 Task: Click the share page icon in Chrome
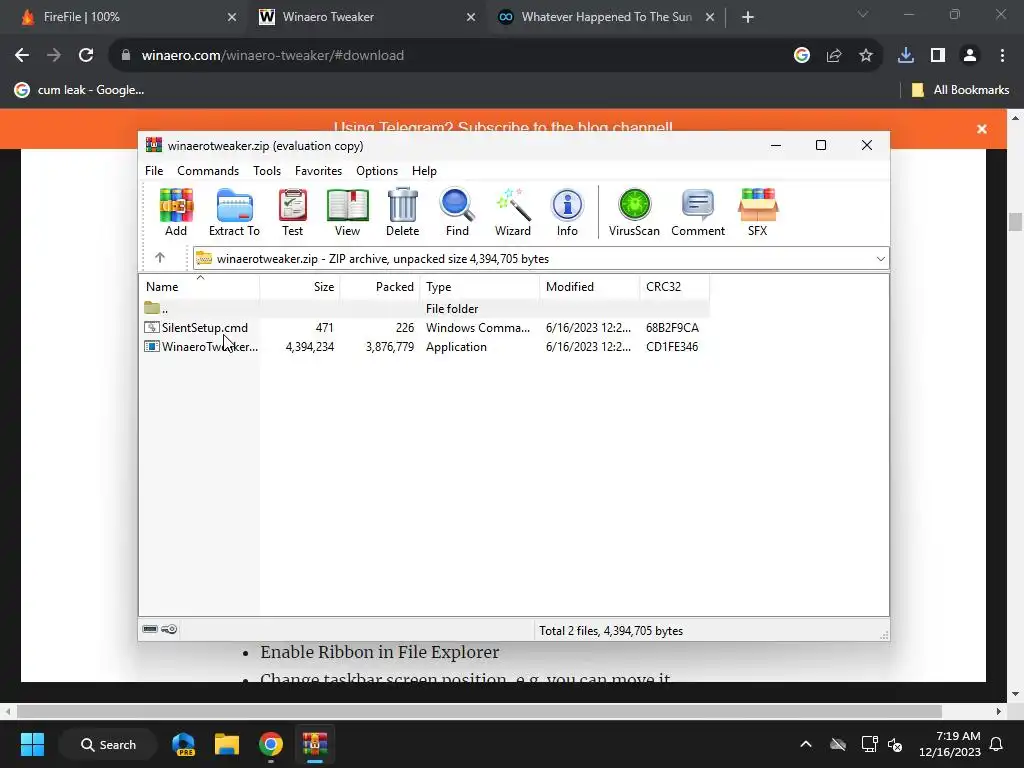point(833,56)
